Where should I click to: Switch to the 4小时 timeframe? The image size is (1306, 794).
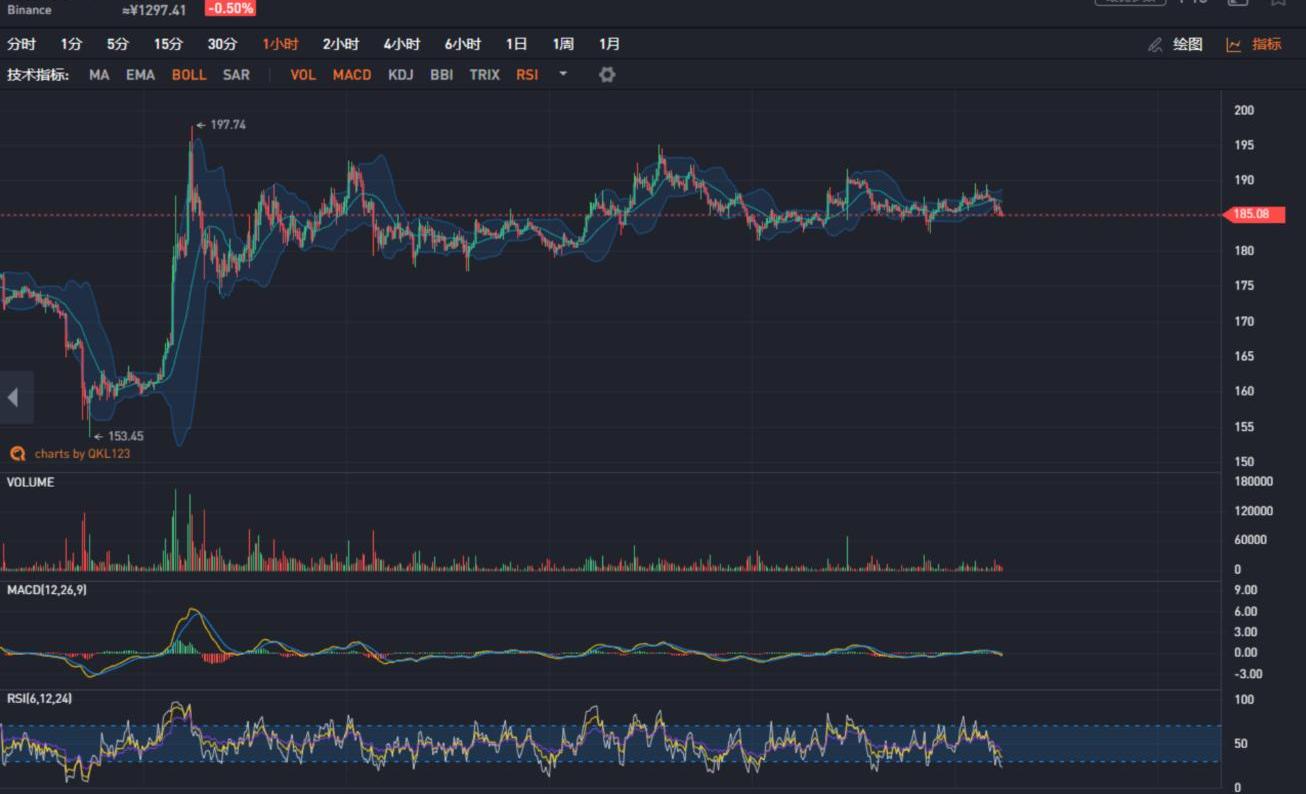401,44
